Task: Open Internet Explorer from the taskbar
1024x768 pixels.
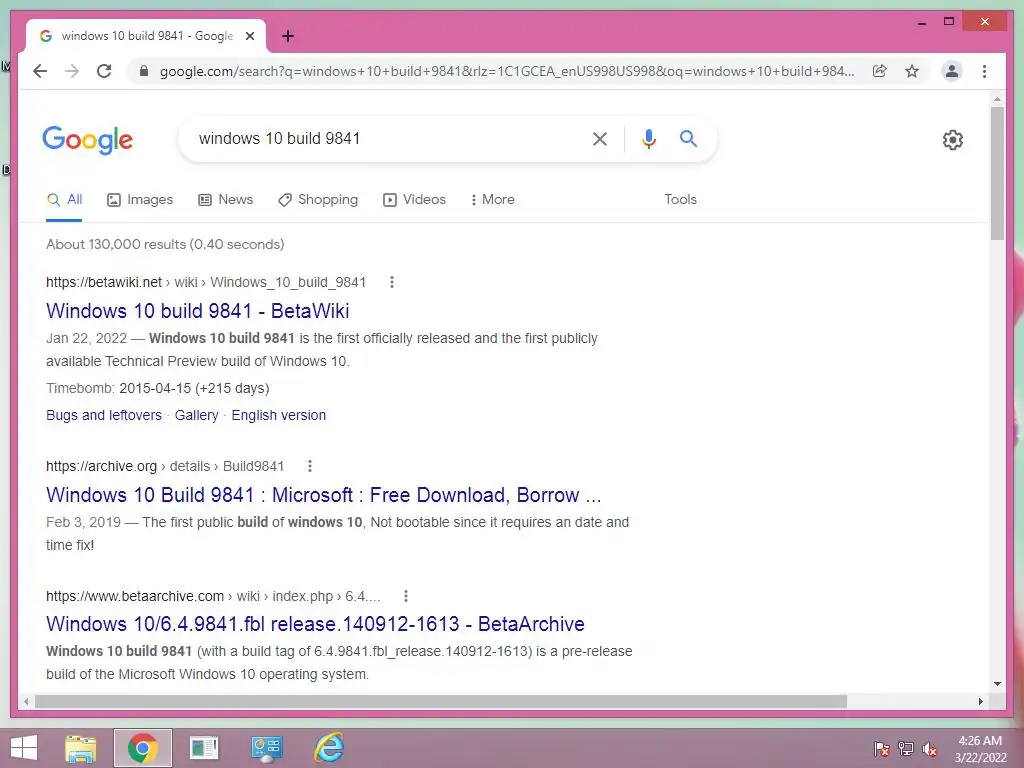Action: tap(328, 748)
